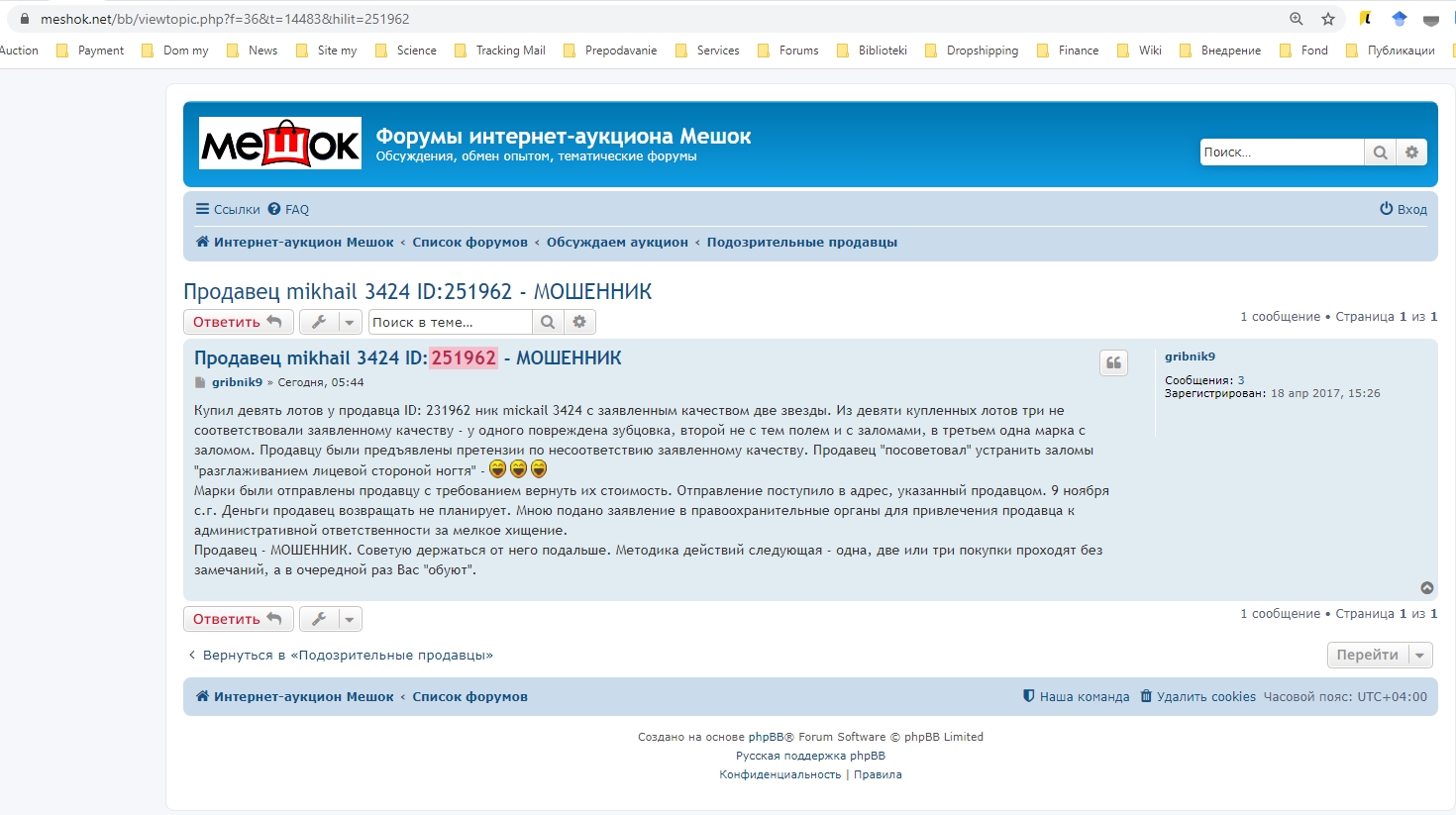The width and height of the screenshot is (1456, 815).
Task: Open Dropshipping bookmarks folder
Action: pos(972,51)
